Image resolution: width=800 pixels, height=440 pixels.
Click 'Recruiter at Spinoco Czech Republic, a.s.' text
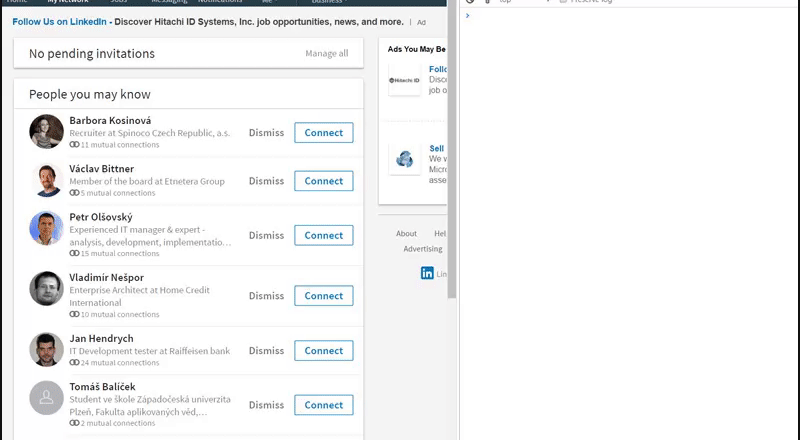click(x=149, y=133)
